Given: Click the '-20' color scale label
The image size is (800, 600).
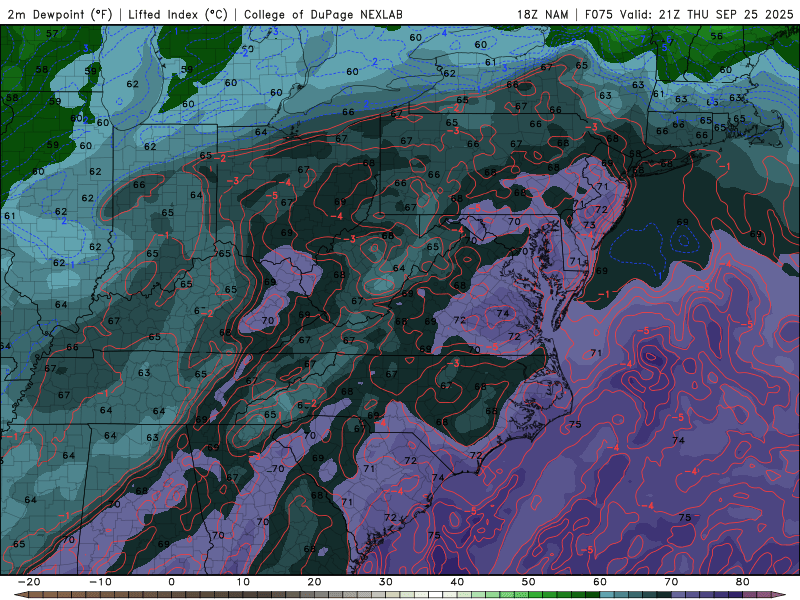Looking at the screenshot, I should click(29, 582).
